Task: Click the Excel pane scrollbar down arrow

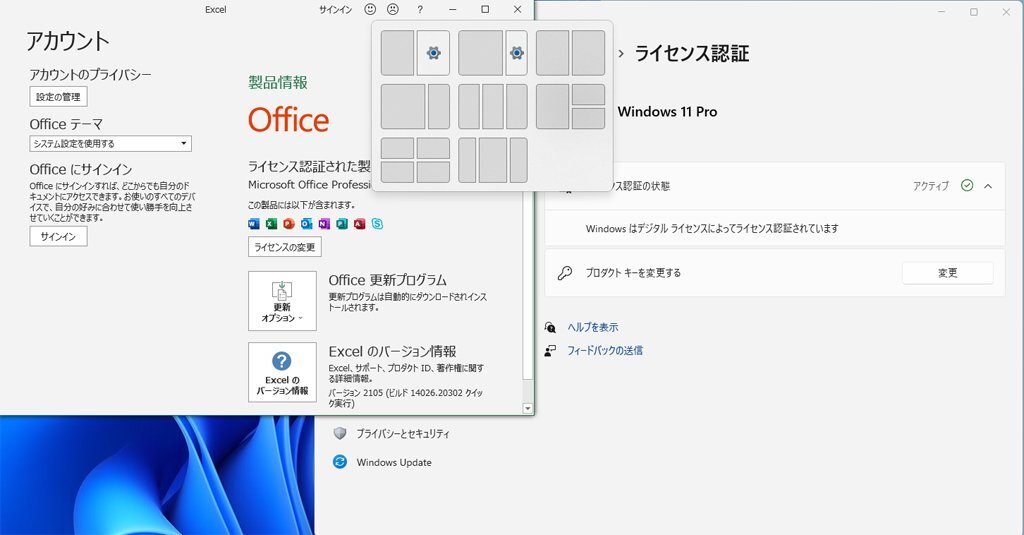Action: coord(528,408)
